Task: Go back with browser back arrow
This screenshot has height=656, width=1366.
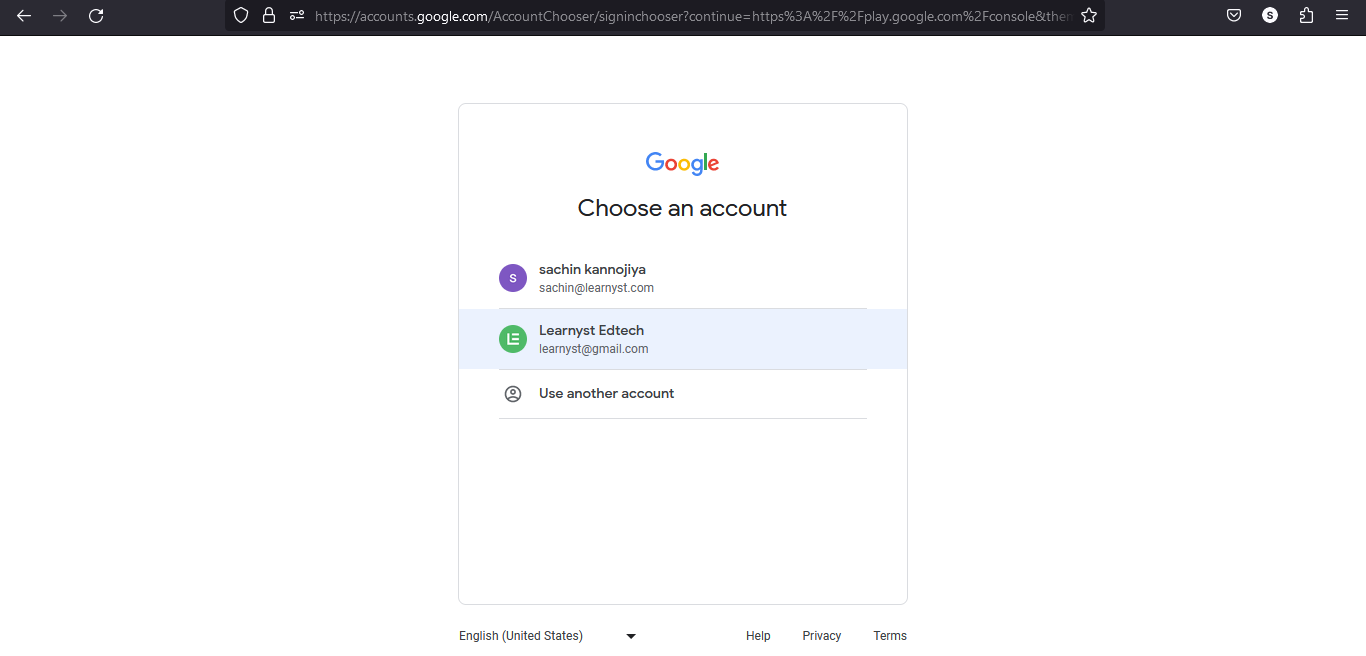Action: pos(24,16)
